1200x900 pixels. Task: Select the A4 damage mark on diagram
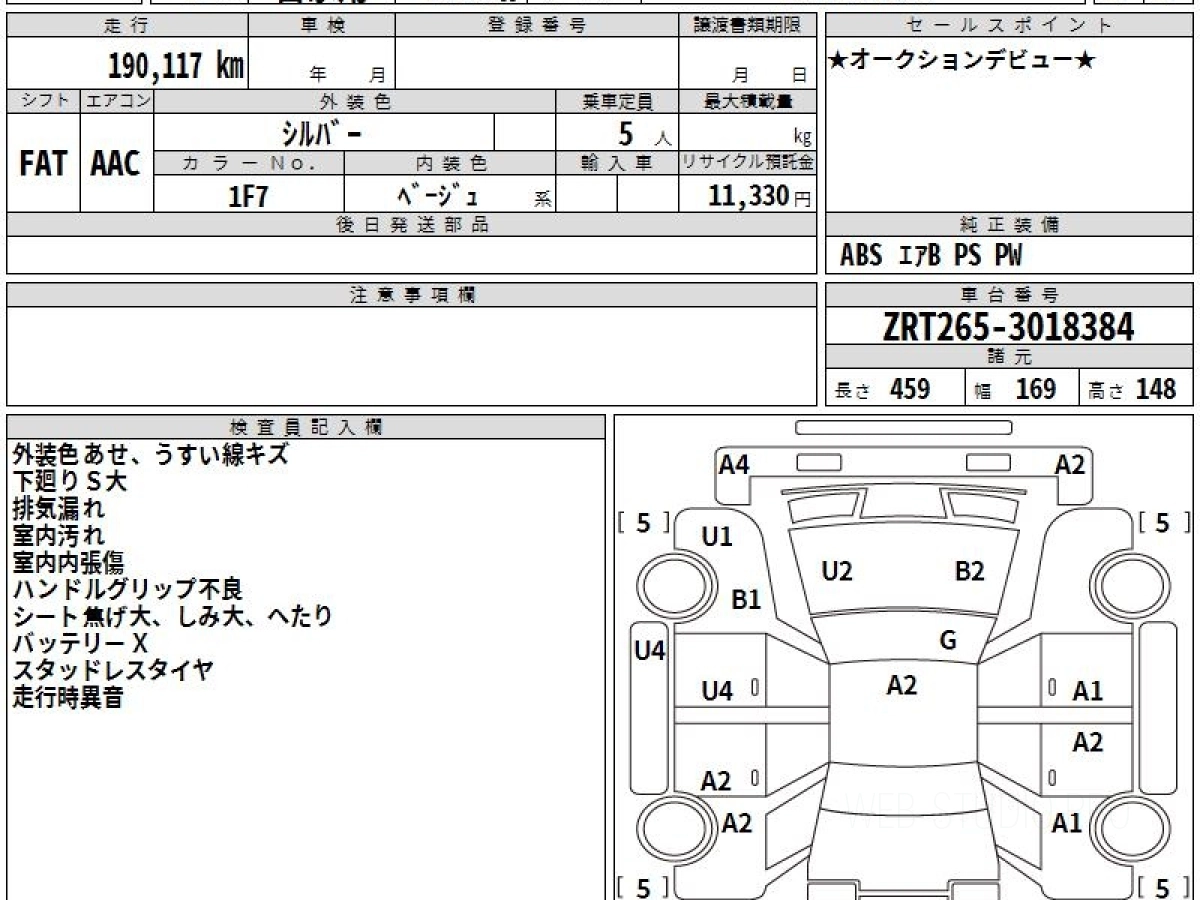pos(734,464)
